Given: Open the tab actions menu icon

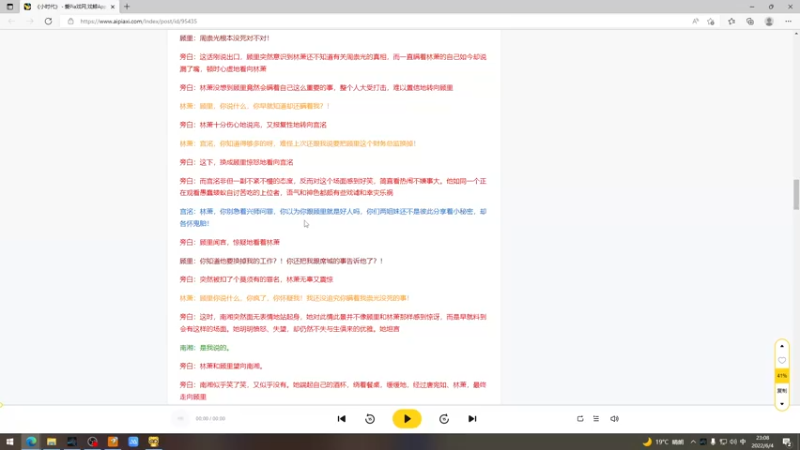Looking at the screenshot, I should tap(10, 7).
